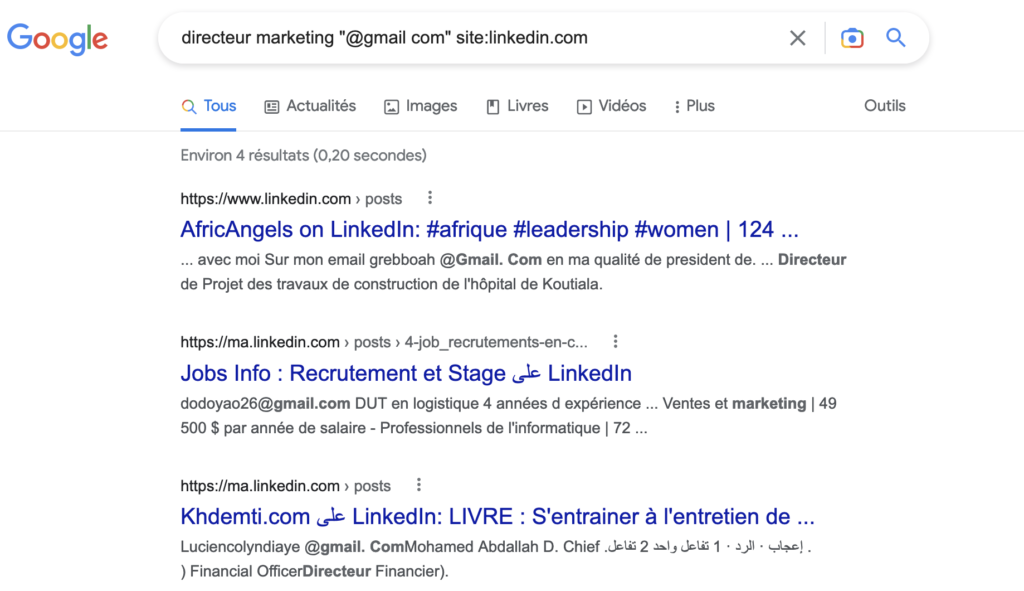The image size is (1024, 591).
Task: Click the 'Environ 4 résultats' count text
Action: point(304,155)
